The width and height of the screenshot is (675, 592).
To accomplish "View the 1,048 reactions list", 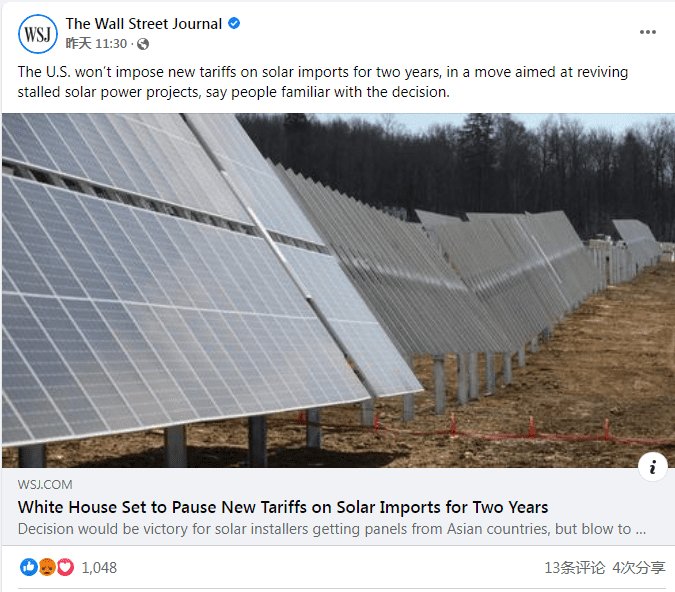I will click(x=99, y=568).
